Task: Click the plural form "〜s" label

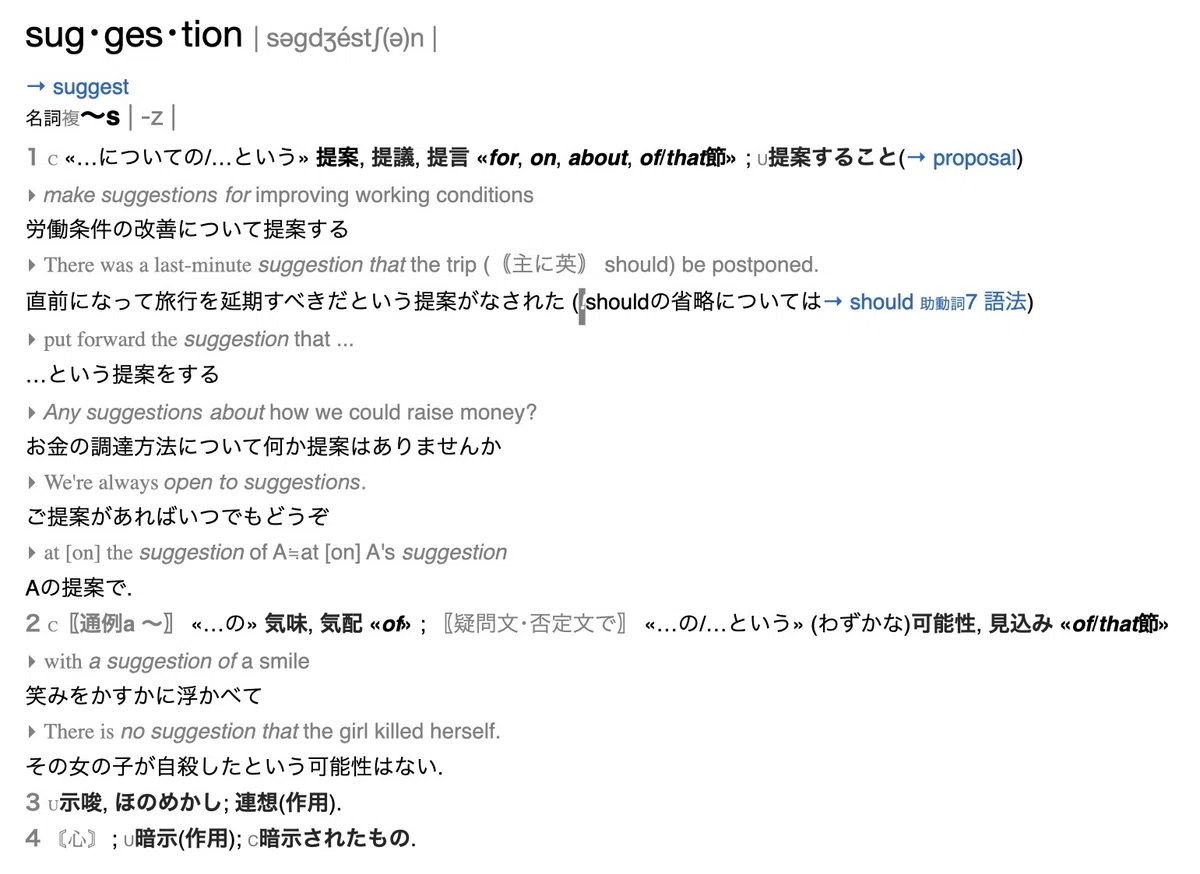Action: coord(100,117)
